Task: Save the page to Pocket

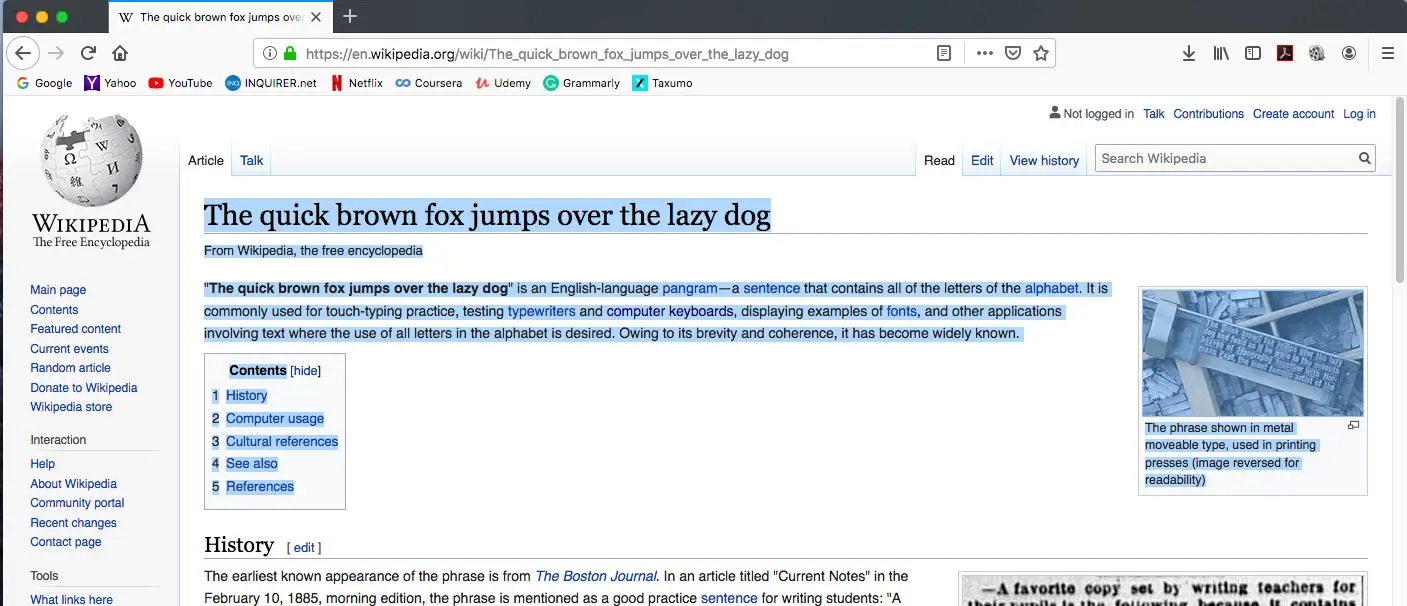Action: pos(1012,53)
